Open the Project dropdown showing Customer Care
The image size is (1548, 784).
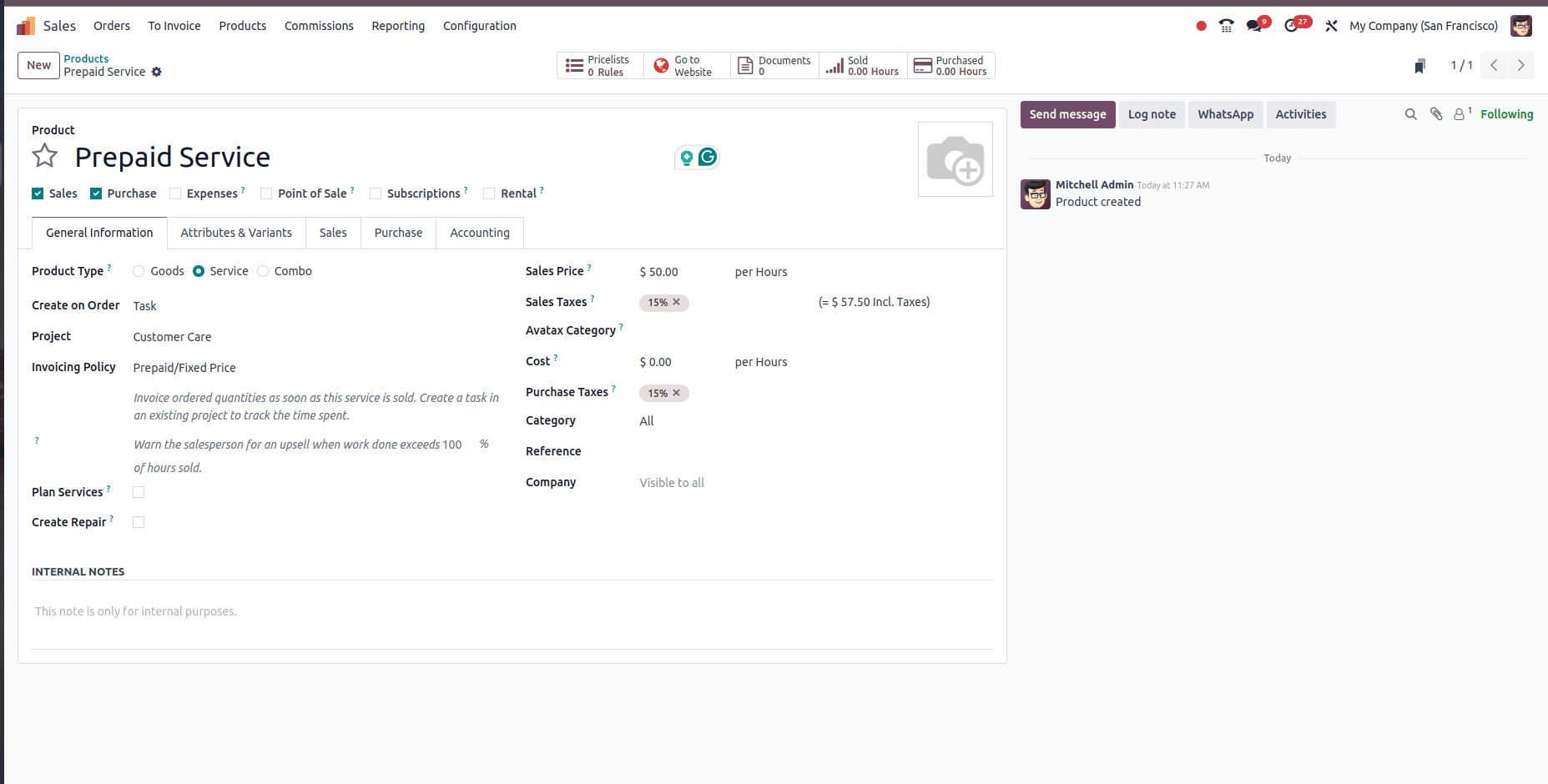pyautogui.click(x=172, y=336)
